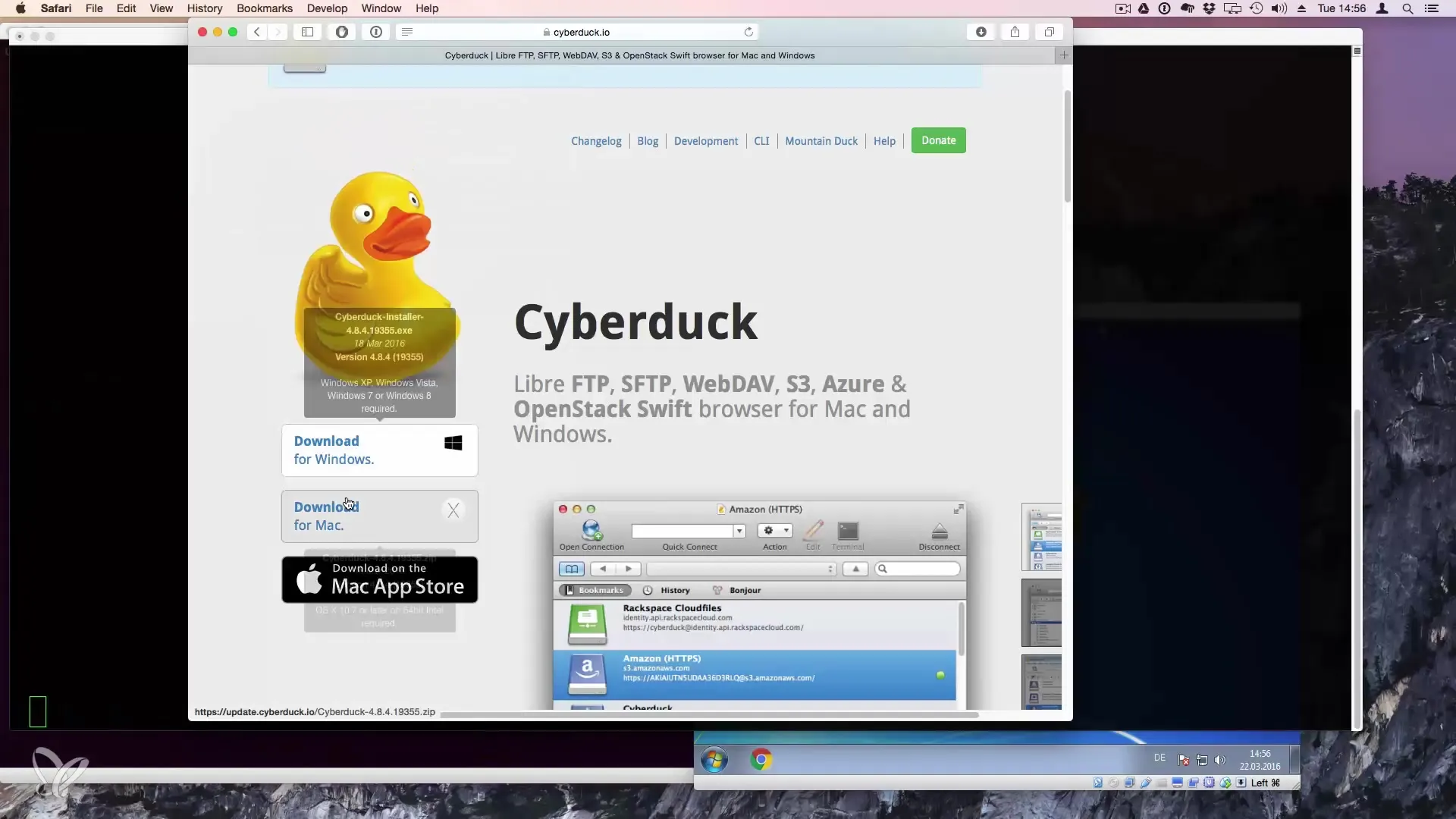1456x819 pixels.
Task: Open a new Safari tab with plus
Action: coord(1064,55)
